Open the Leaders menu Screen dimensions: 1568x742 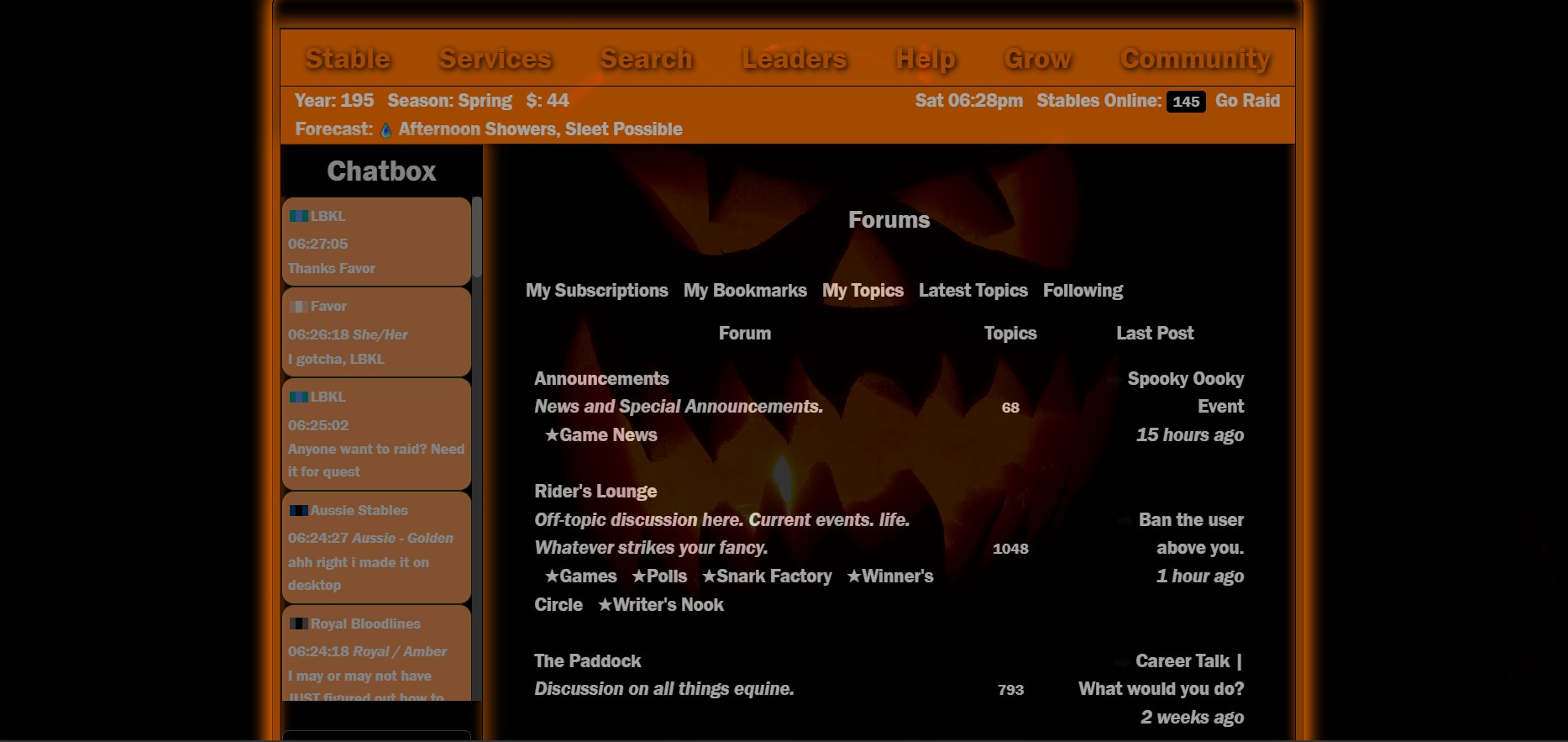pyautogui.click(x=794, y=59)
